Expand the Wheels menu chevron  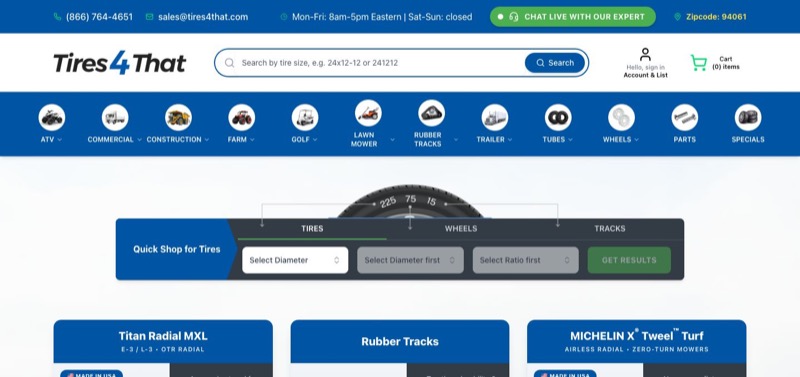636,140
